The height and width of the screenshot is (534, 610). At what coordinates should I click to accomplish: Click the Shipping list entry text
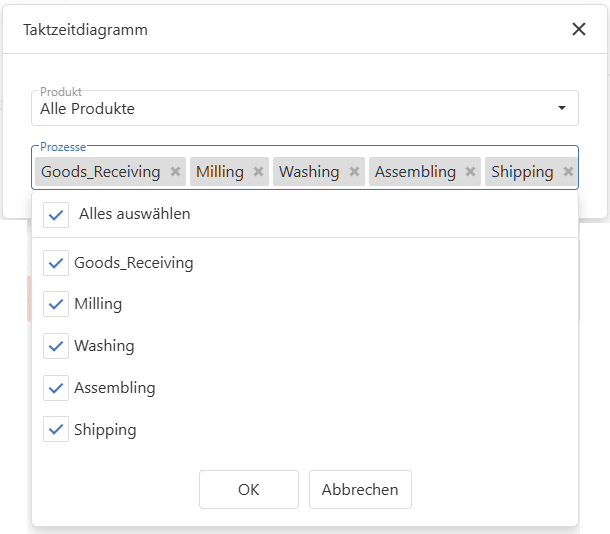105,430
